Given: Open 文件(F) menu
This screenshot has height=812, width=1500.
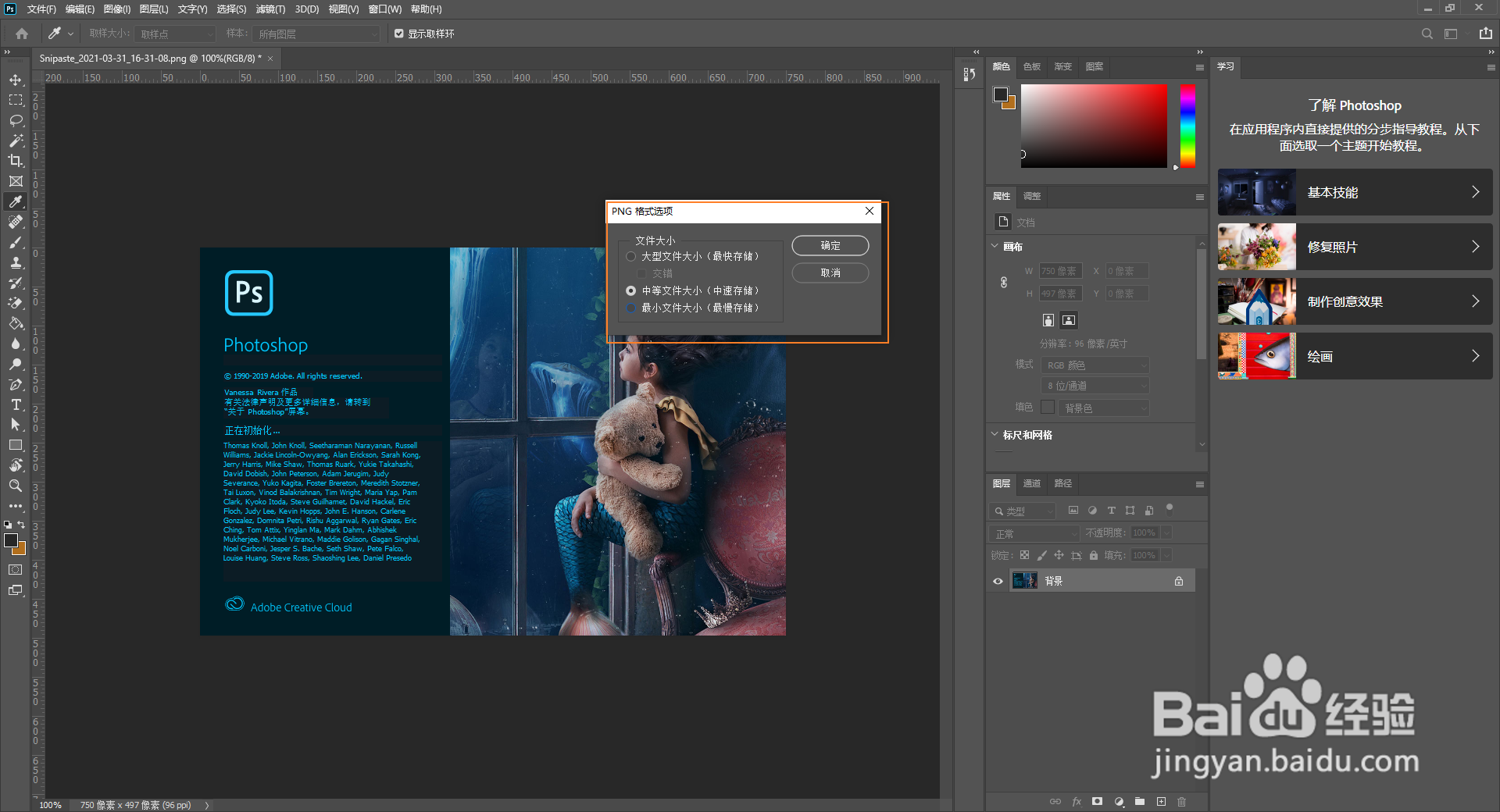Looking at the screenshot, I should point(41,9).
